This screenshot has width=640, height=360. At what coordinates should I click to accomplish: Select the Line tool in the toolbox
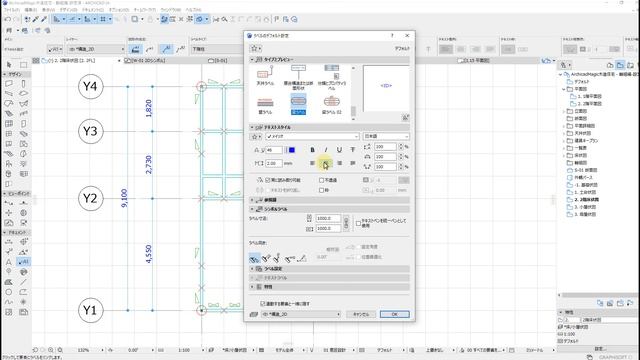tap(24, 282)
